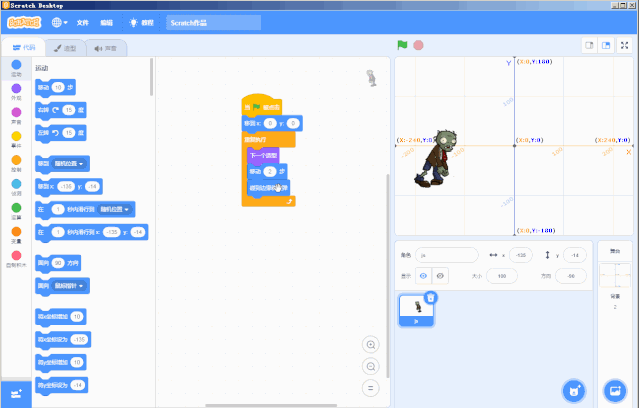The height and width of the screenshot is (408, 639).
Task: Click y value 0 in workspace go-to block
Action: (293, 124)
